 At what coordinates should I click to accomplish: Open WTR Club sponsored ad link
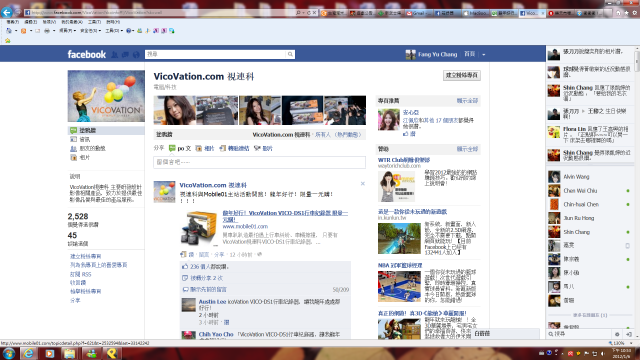(404, 160)
